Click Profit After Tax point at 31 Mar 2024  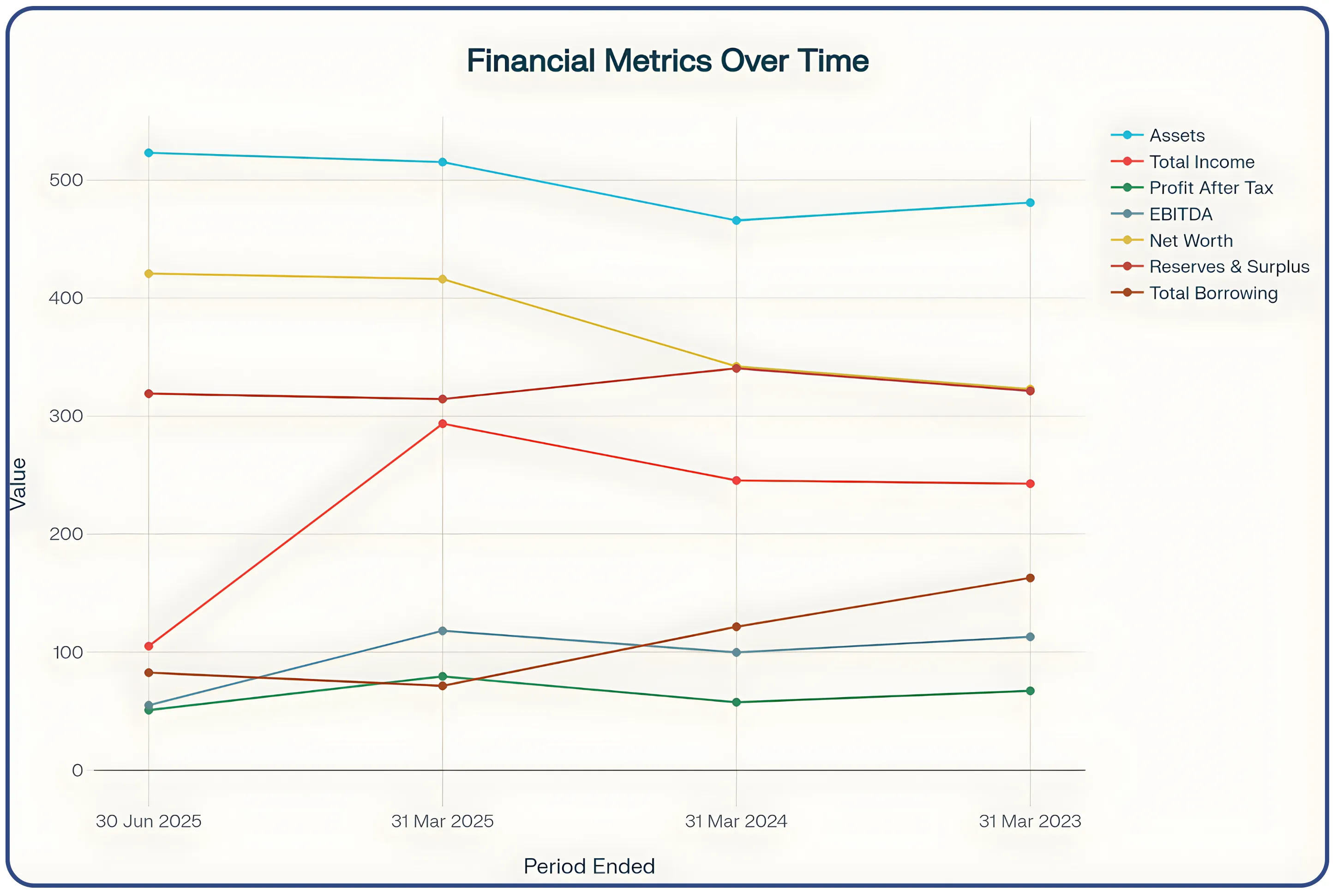(736, 702)
